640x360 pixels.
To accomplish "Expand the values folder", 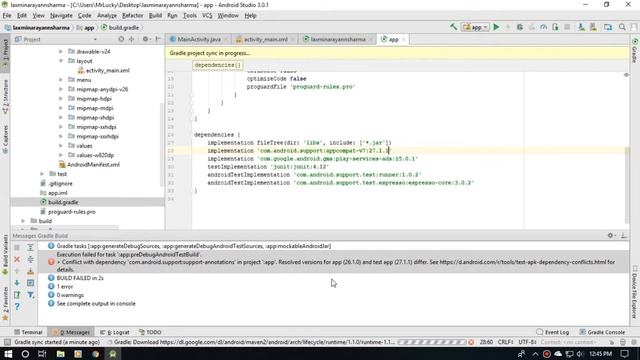I will pyautogui.click(x=61, y=145).
